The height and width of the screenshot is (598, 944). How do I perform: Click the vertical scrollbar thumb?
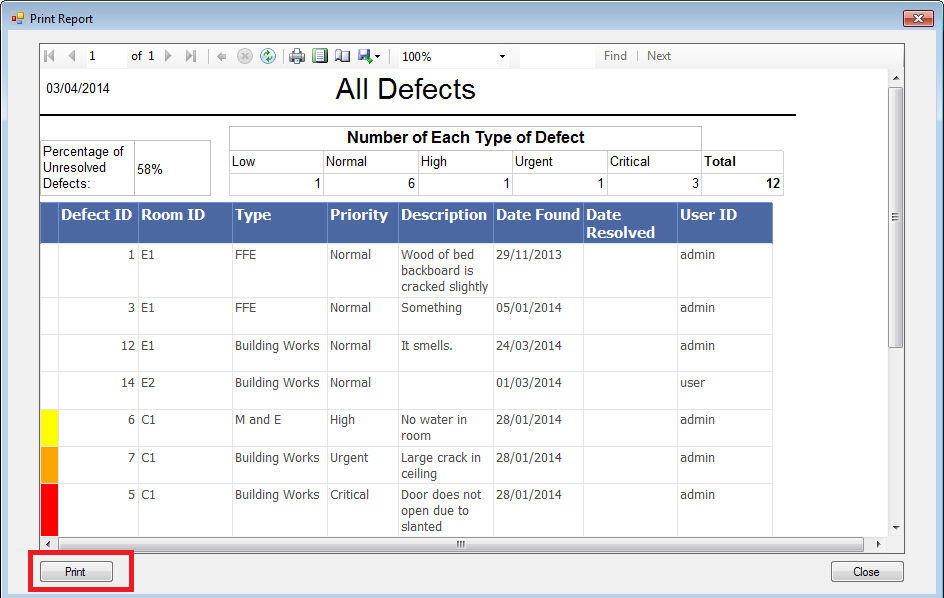pos(896,217)
